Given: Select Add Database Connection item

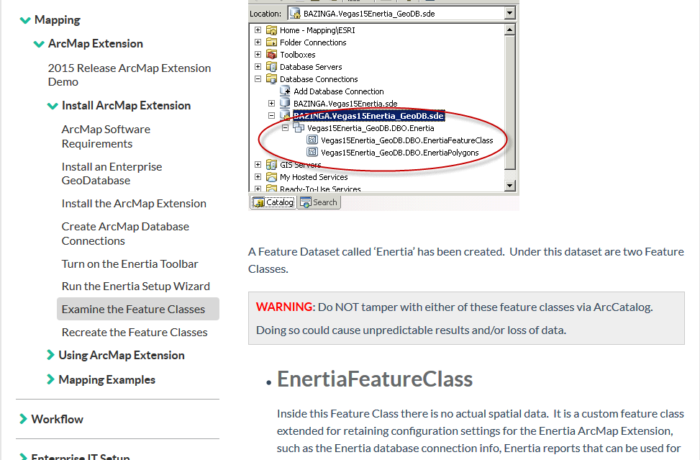Looking at the screenshot, I should [339, 91].
